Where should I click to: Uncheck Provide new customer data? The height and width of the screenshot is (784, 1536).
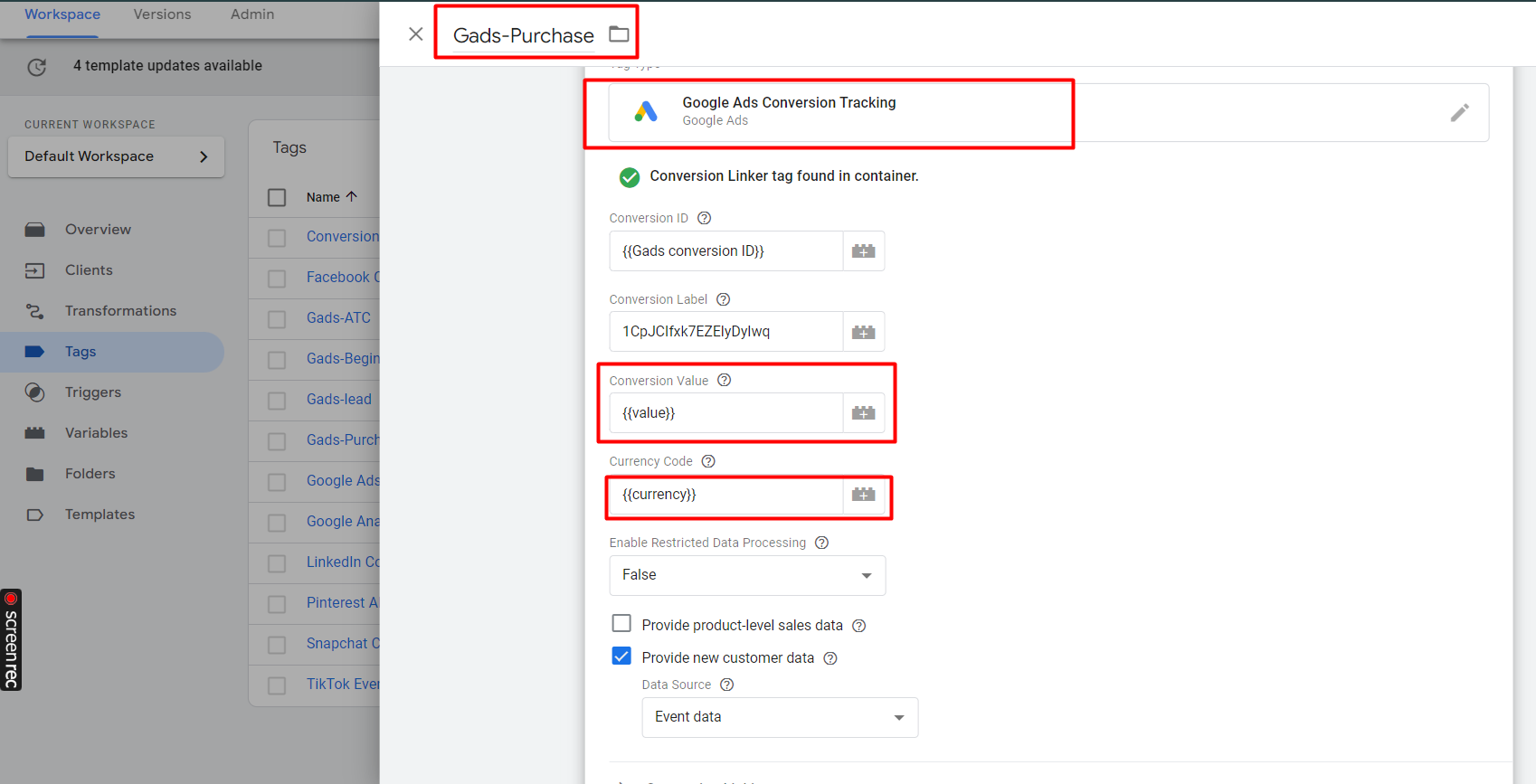coord(621,656)
